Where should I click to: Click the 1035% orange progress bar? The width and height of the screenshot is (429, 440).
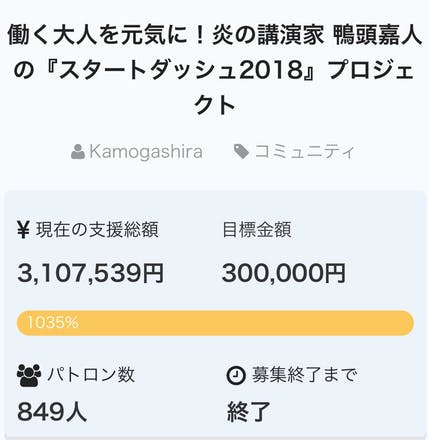(x=215, y=323)
